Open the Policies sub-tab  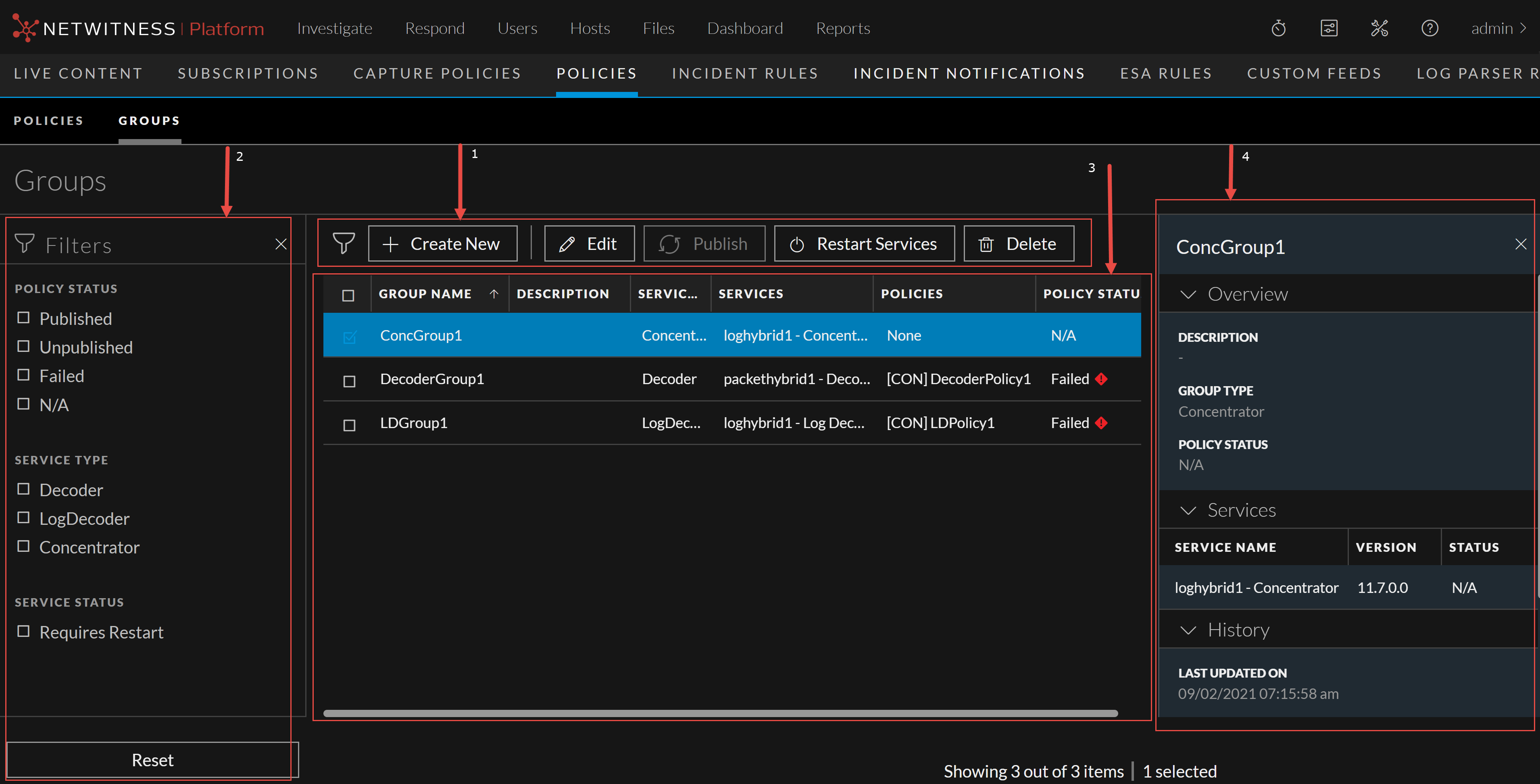coord(48,121)
